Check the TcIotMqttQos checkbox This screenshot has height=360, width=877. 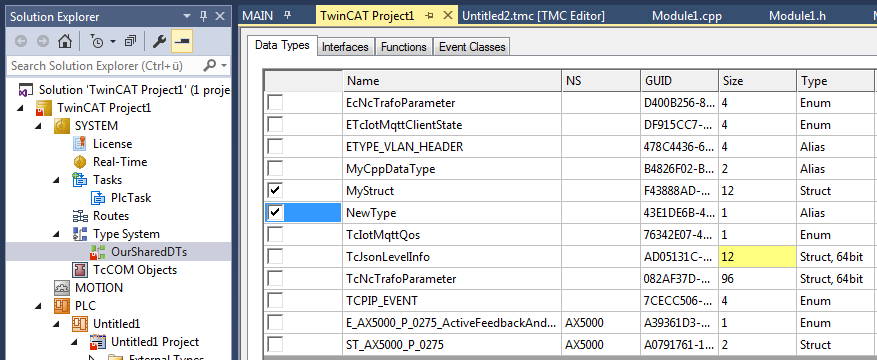click(x=275, y=234)
